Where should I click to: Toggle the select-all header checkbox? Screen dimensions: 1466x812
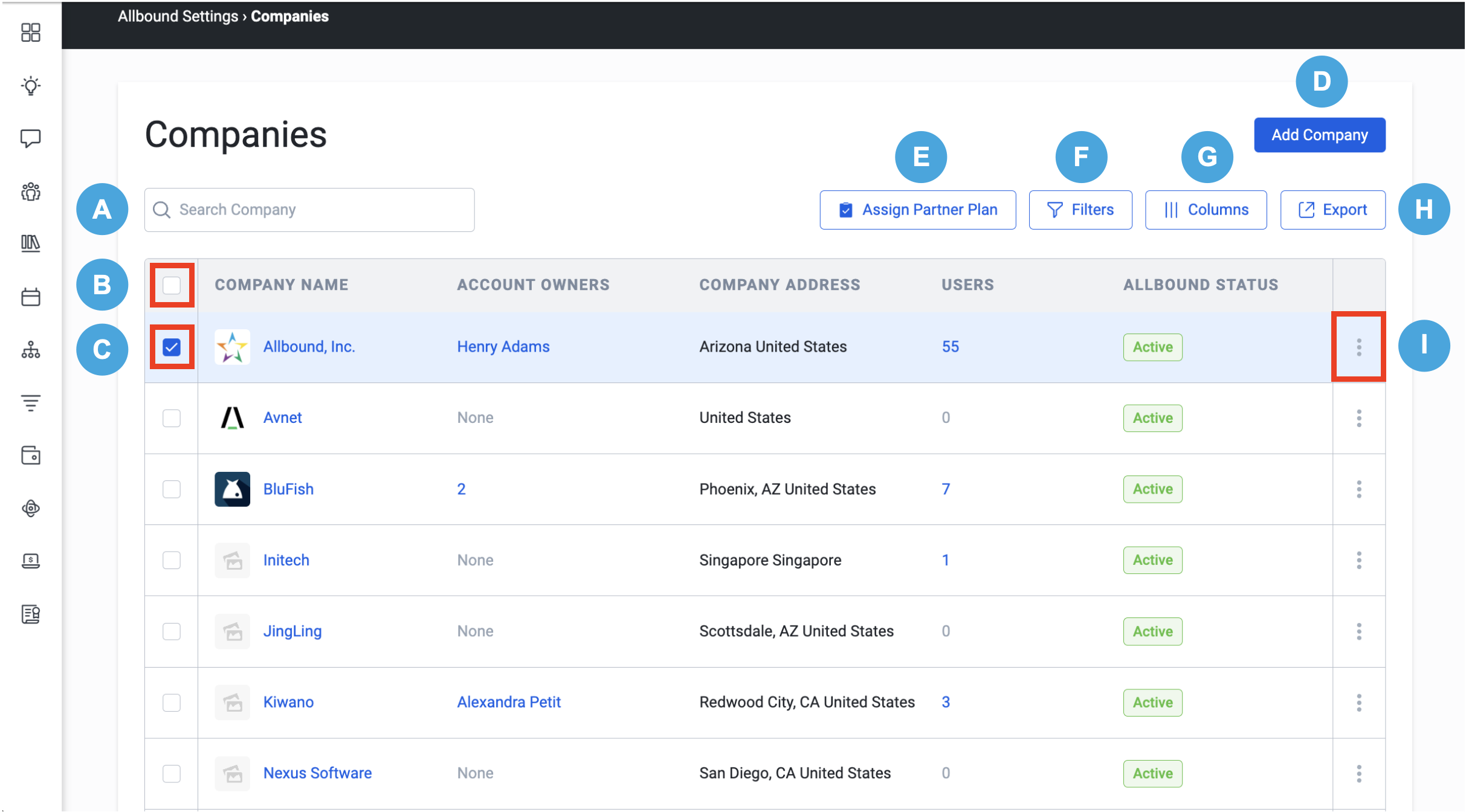click(172, 285)
